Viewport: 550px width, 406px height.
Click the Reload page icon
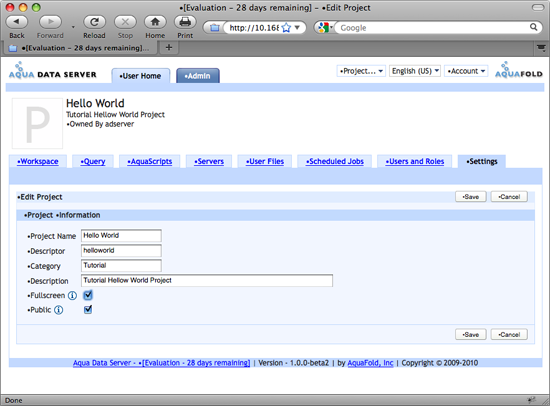94,22
